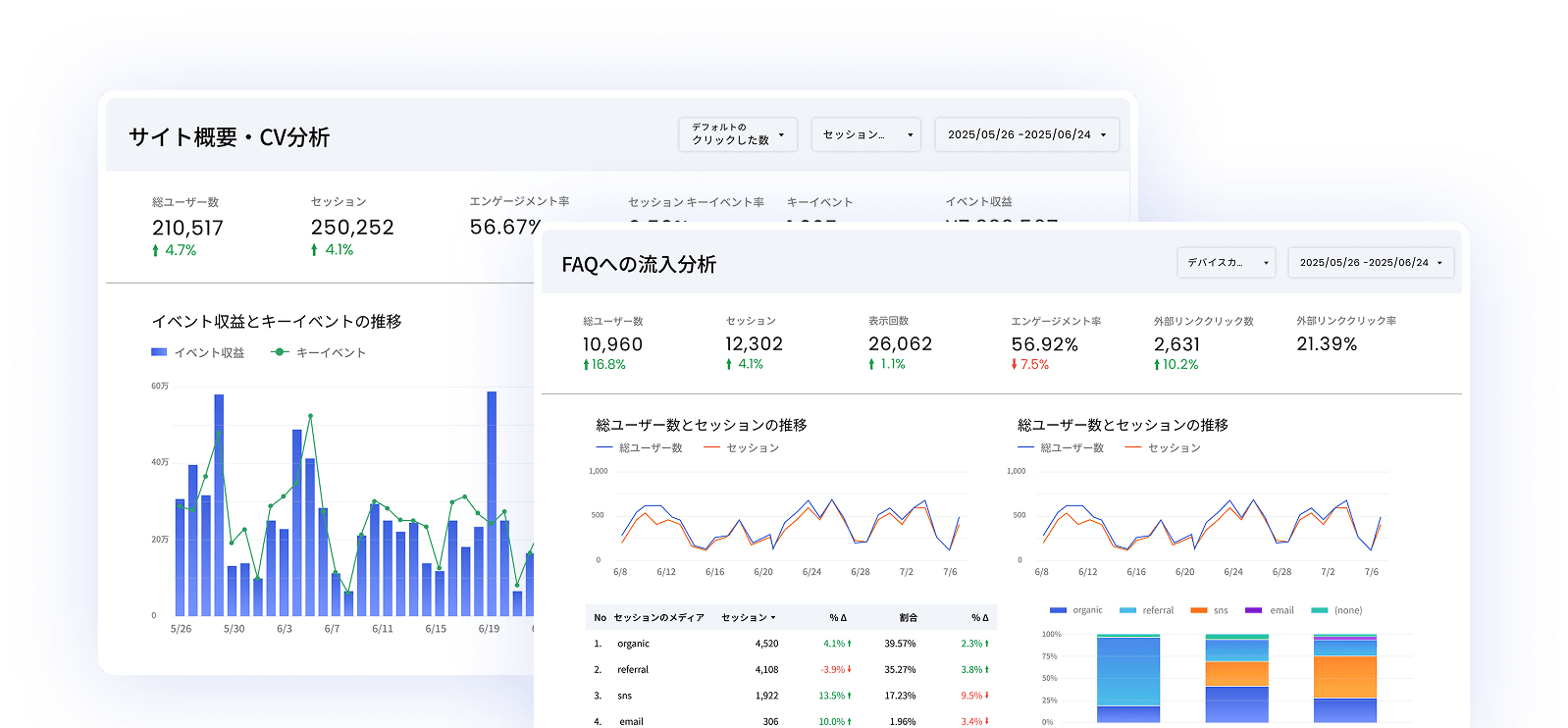This screenshot has height=728, width=1568.
Task: Click the セッションのメディア column header
Action: [659, 617]
